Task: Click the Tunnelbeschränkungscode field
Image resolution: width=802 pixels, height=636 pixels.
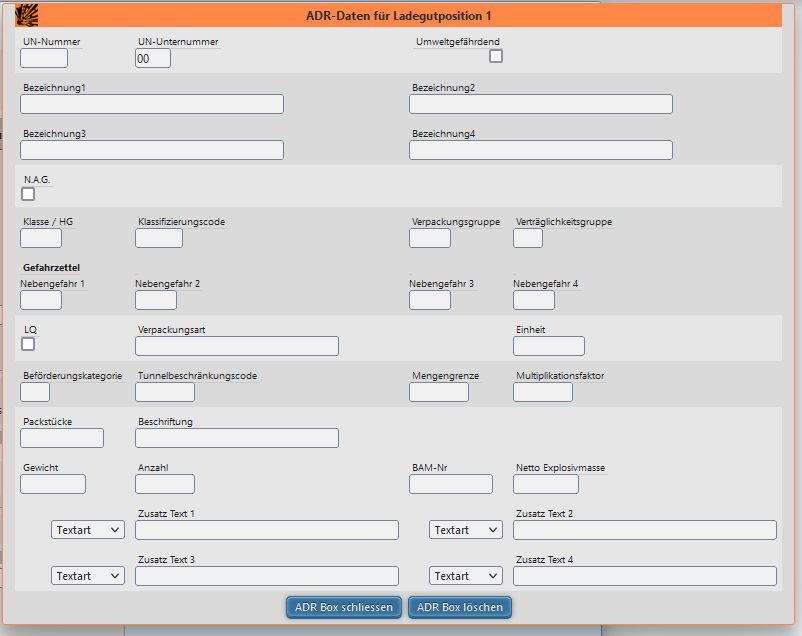Action: tap(165, 392)
